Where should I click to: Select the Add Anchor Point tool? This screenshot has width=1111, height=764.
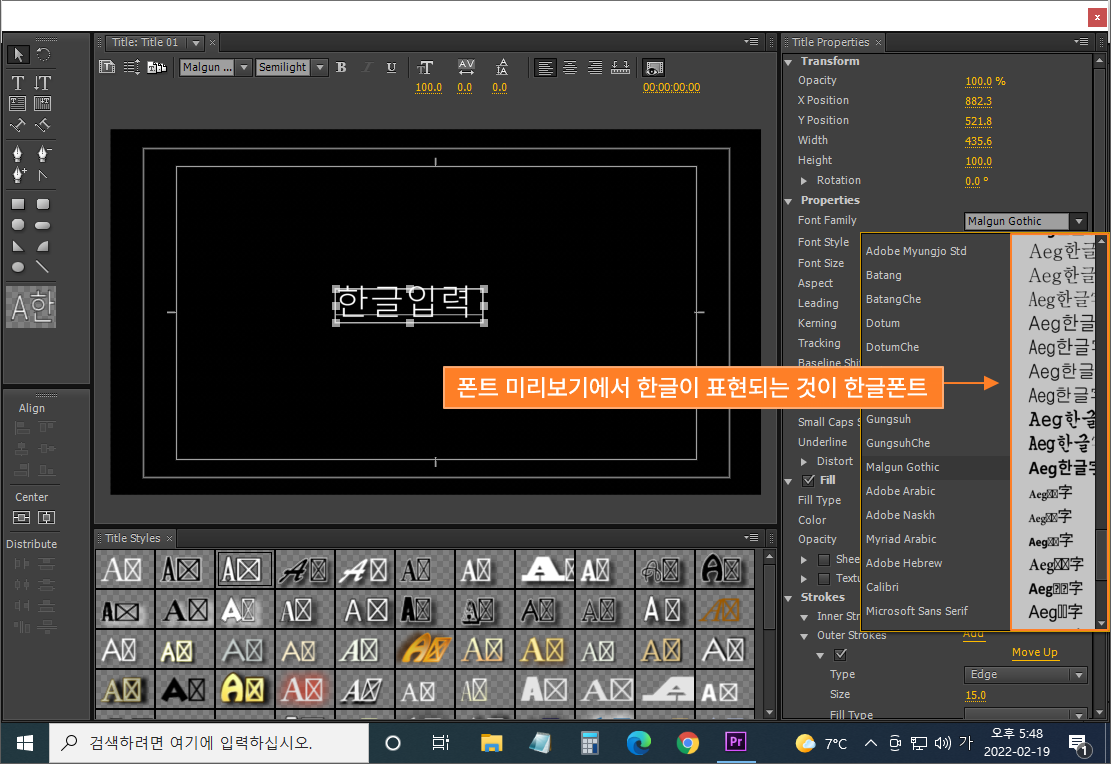pyautogui.click(x=18, y=174)
